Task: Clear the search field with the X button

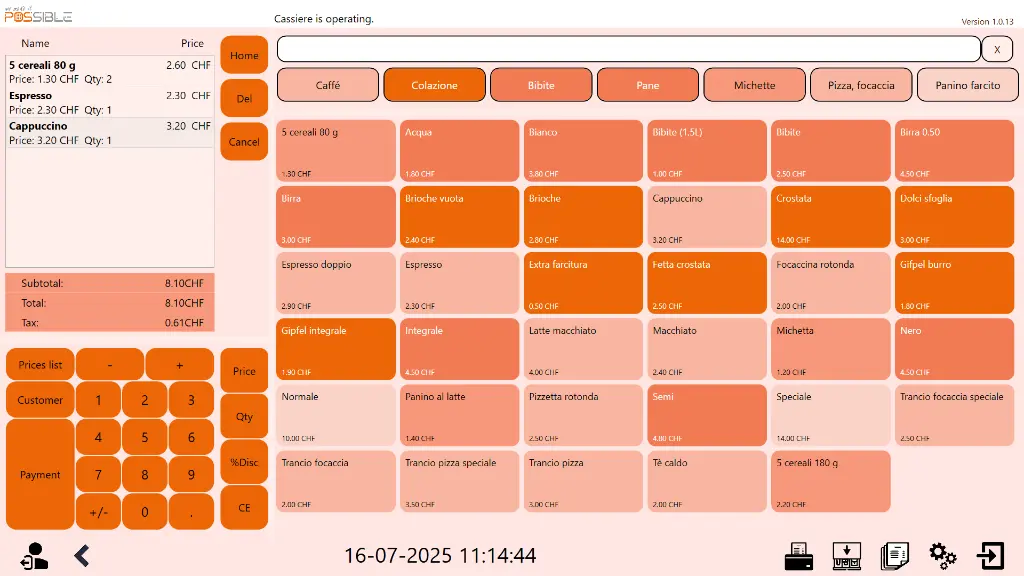Action: pyautogui.click(x=997, y=49)
